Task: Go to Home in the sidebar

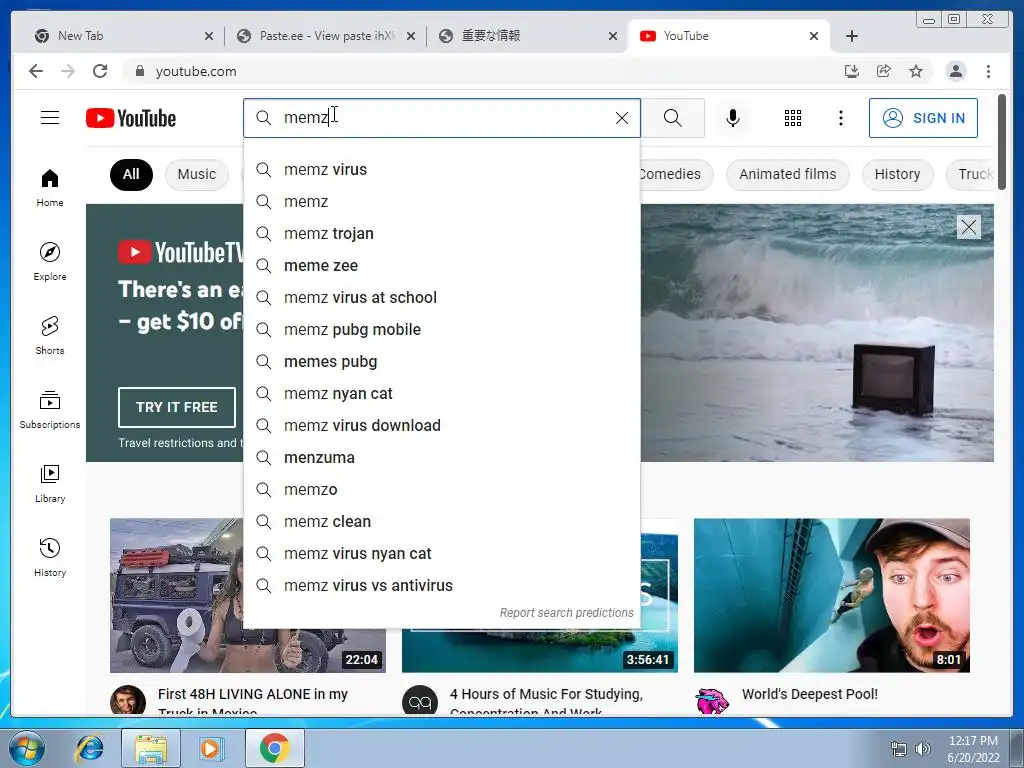Action: [50, 188]
